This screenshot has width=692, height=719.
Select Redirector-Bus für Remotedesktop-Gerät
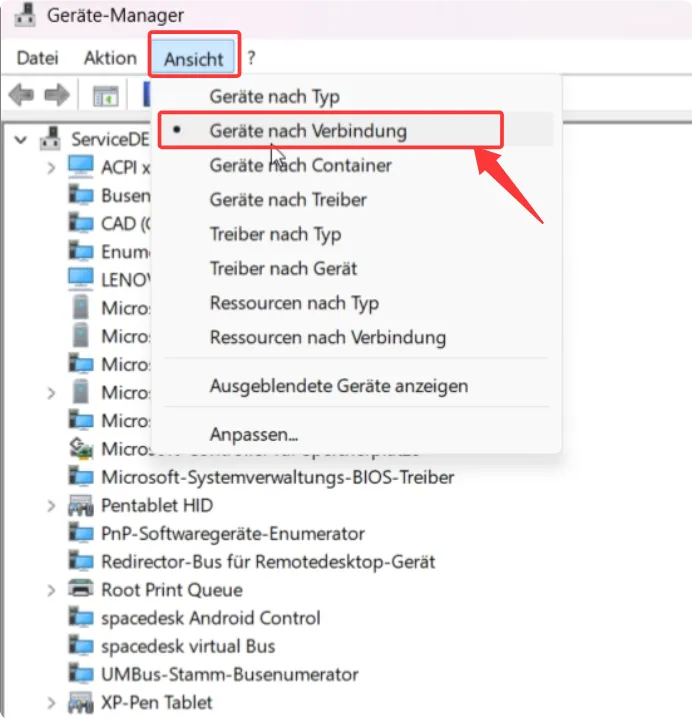268,562
